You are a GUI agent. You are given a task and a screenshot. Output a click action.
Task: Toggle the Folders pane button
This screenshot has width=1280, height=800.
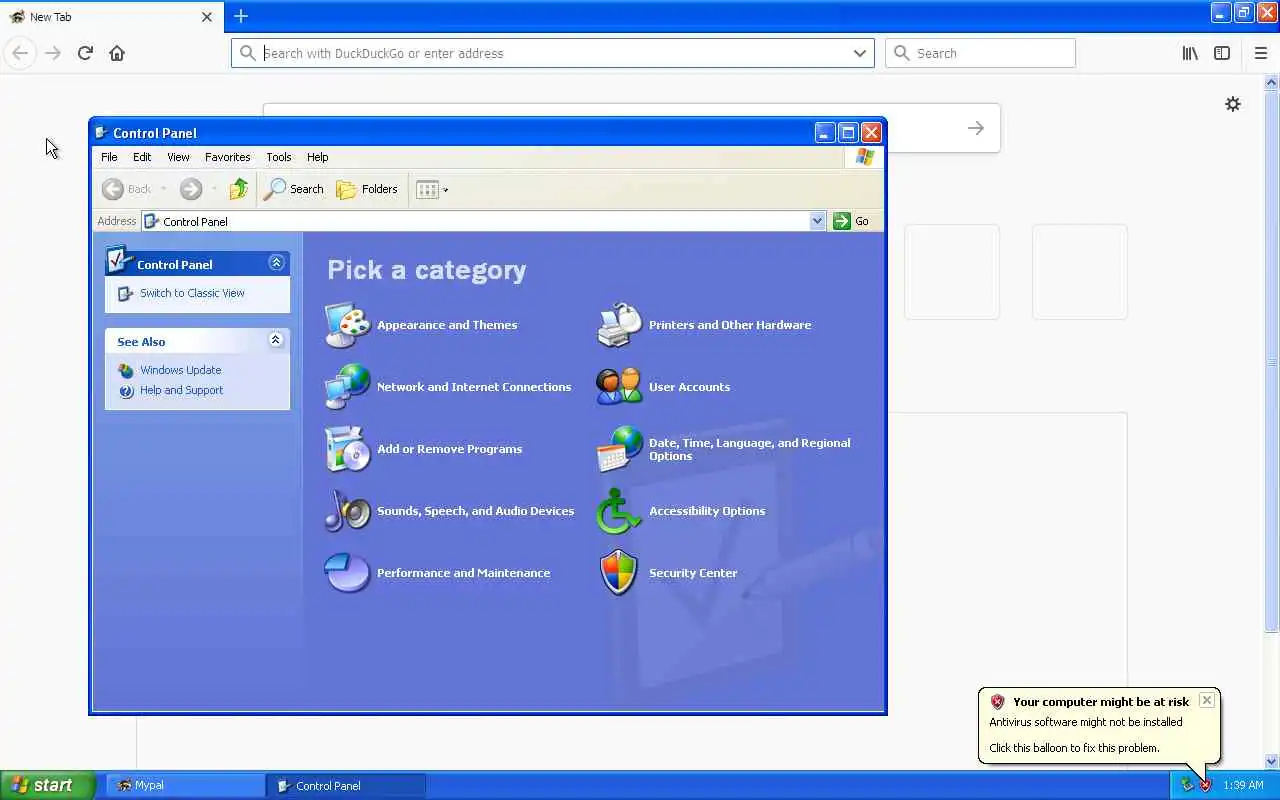point(367,189)
